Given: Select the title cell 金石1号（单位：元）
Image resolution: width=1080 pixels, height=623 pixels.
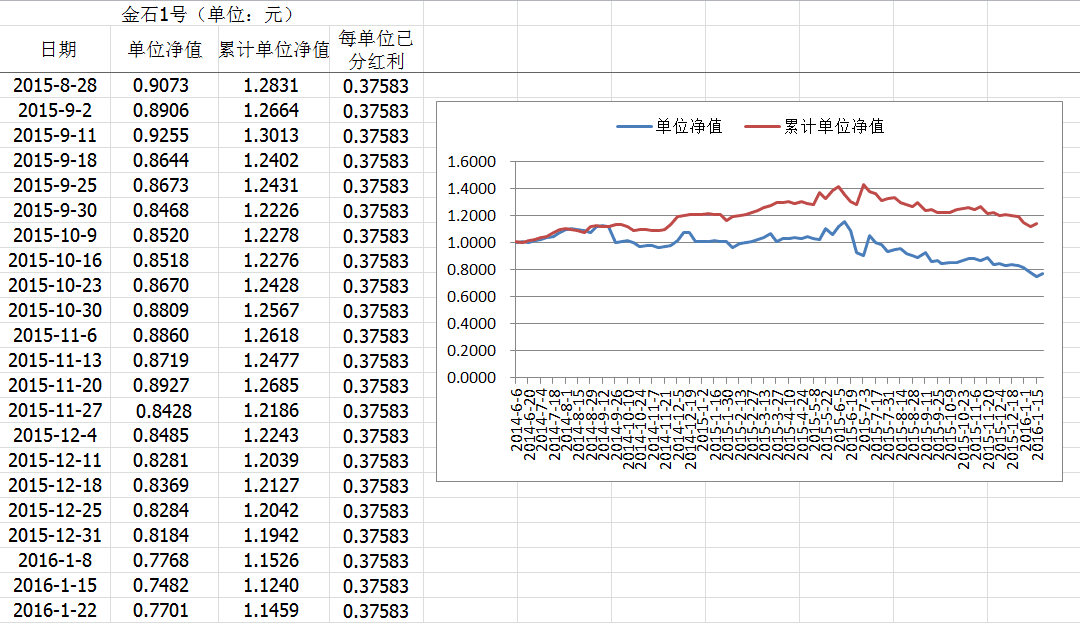Looking at the screenshot, I should point(208,14).
